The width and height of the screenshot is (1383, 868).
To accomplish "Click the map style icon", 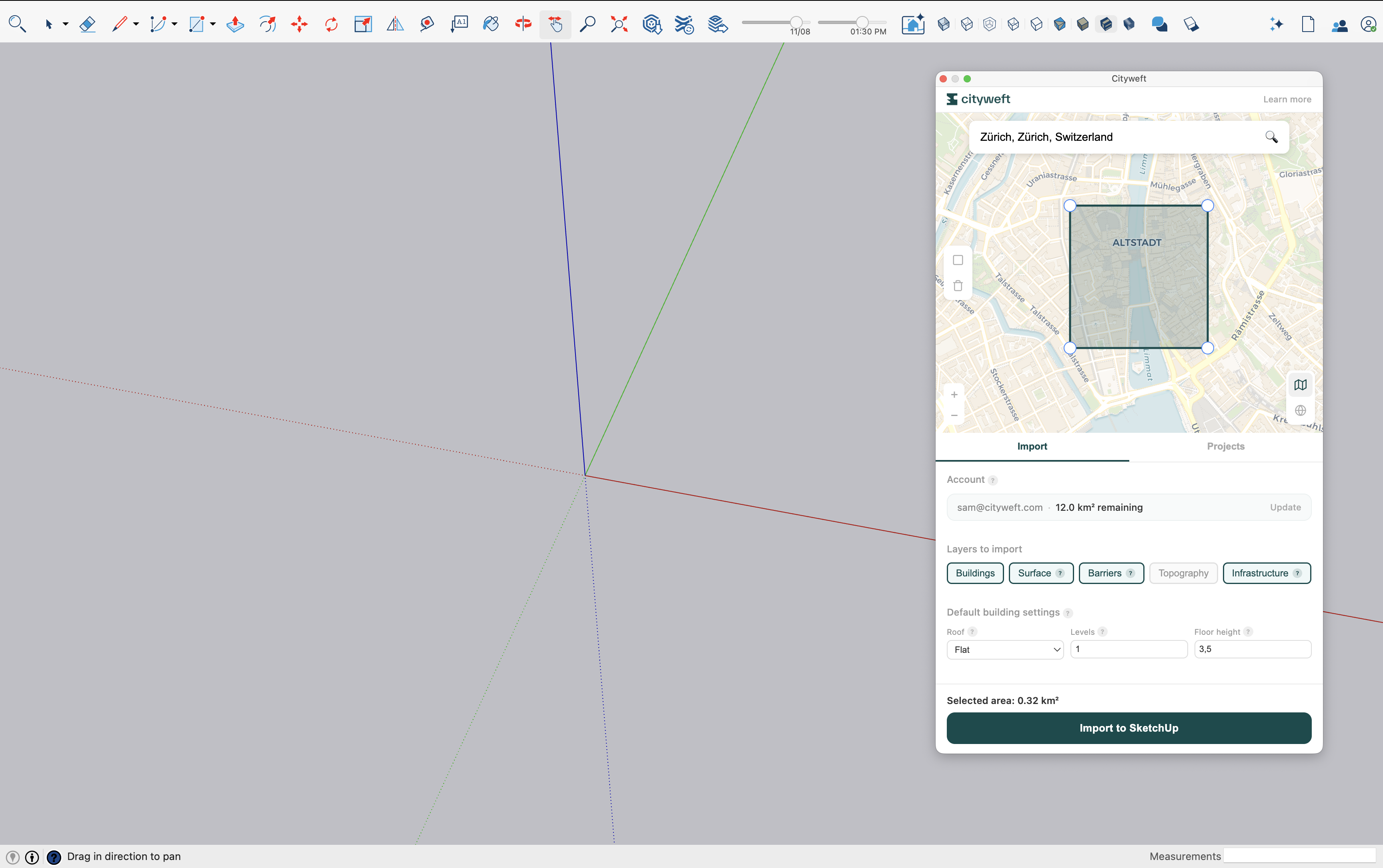I will [x=1300, y=385].
